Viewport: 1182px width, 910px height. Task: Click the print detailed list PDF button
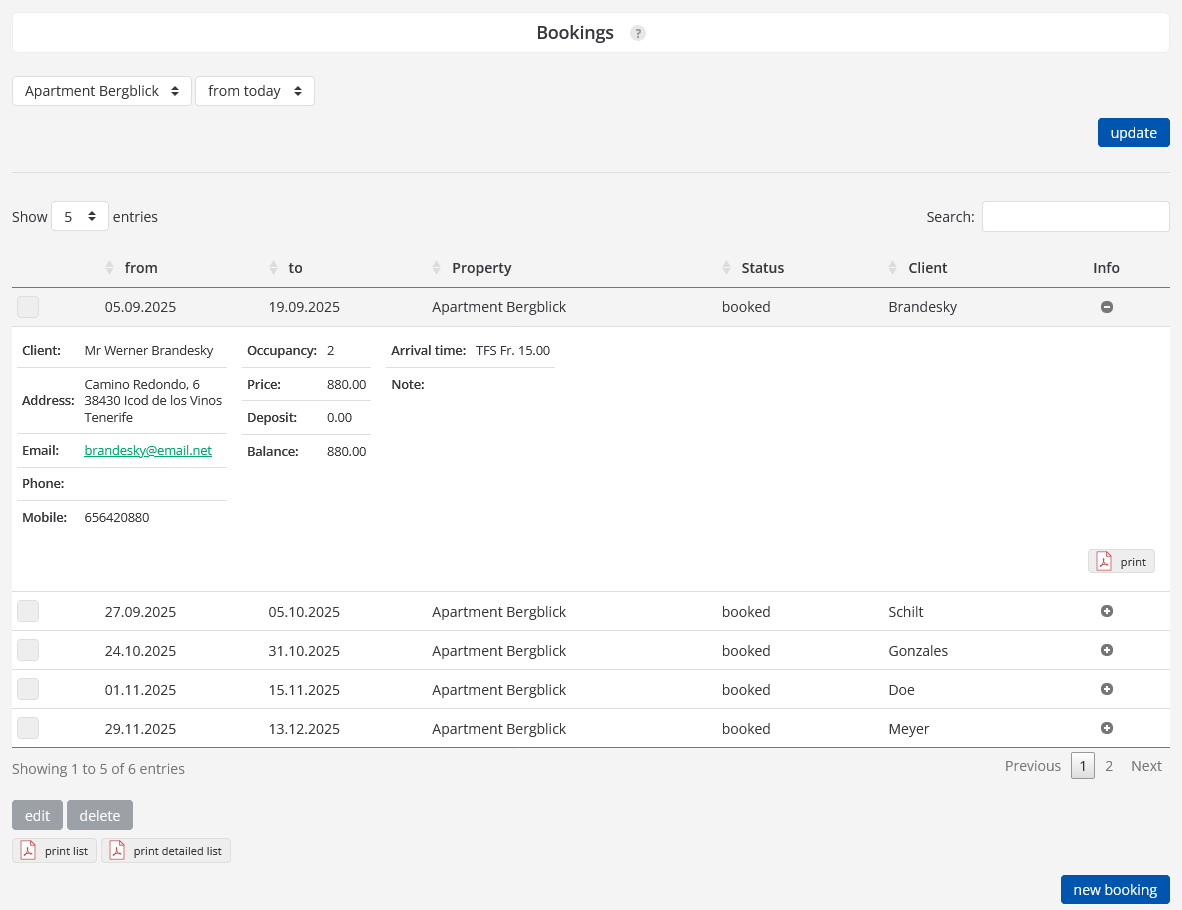coord(166,850)
